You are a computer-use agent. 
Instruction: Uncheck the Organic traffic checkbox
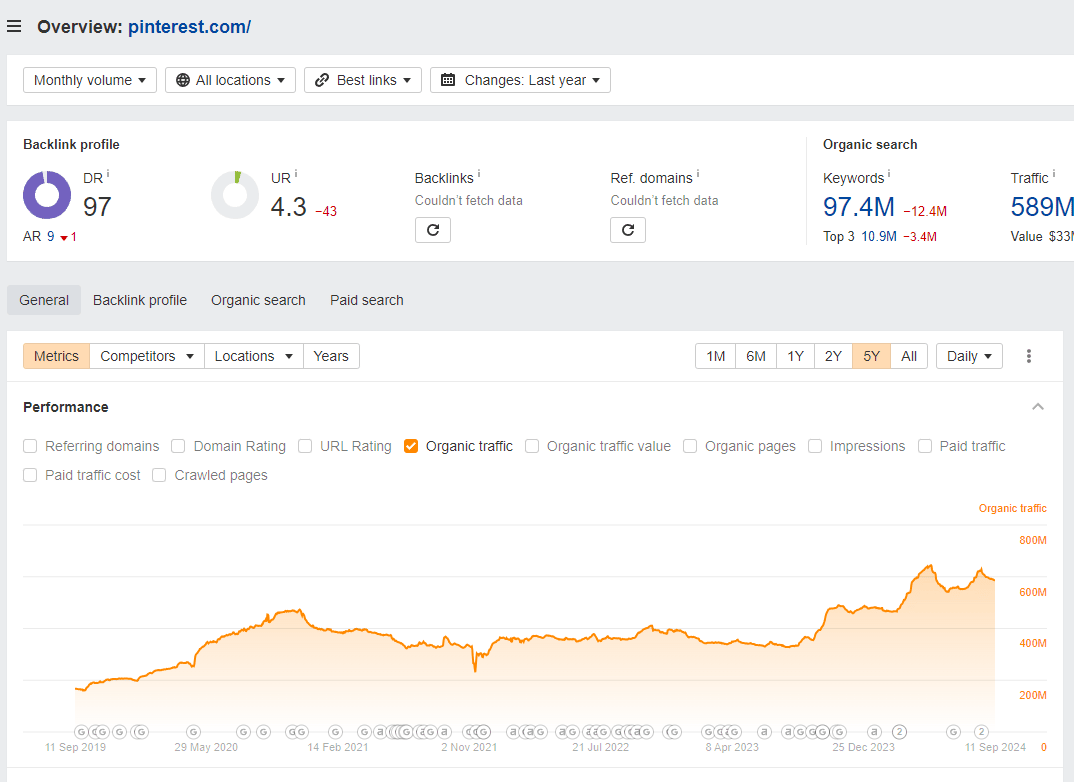pyautogui.click(x=411, y=446)
